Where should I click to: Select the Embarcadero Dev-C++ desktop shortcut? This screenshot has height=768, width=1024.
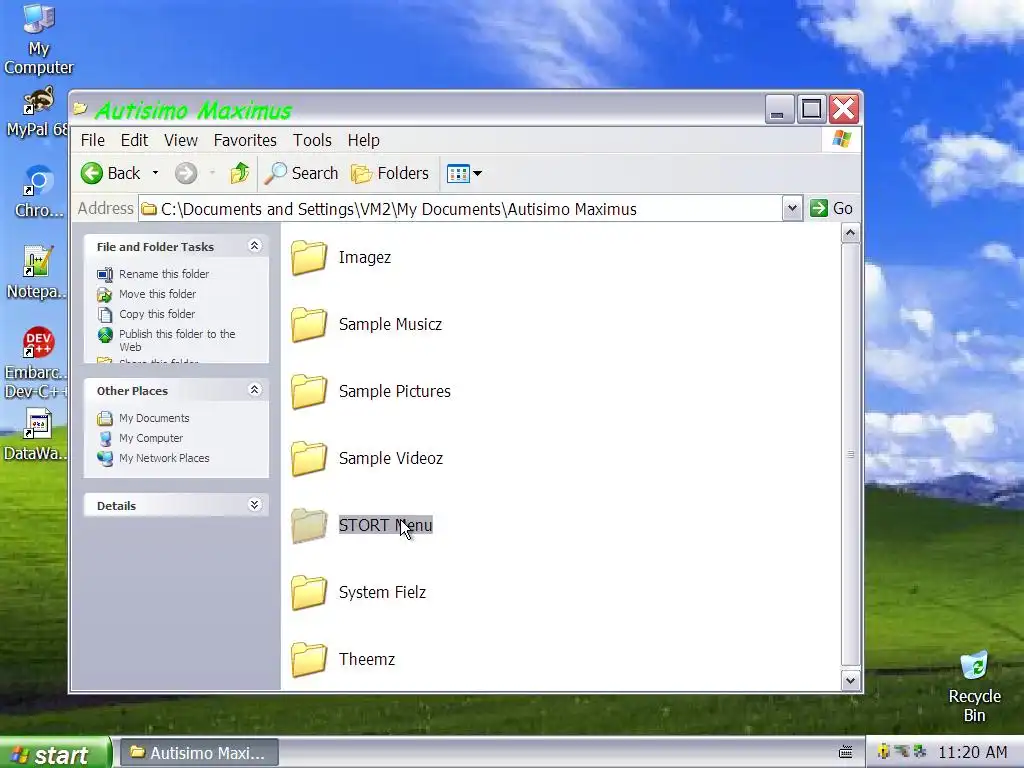[x=37, y=362]
